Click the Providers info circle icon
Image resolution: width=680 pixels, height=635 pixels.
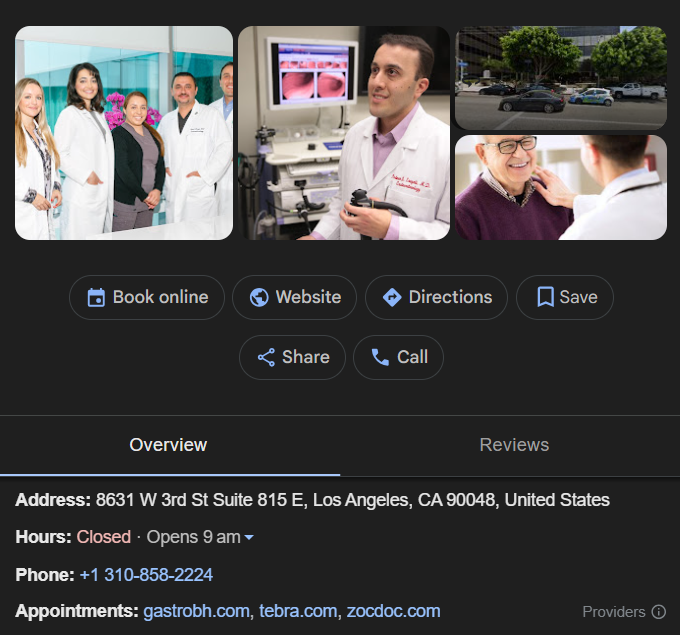(x=658, y=611)
